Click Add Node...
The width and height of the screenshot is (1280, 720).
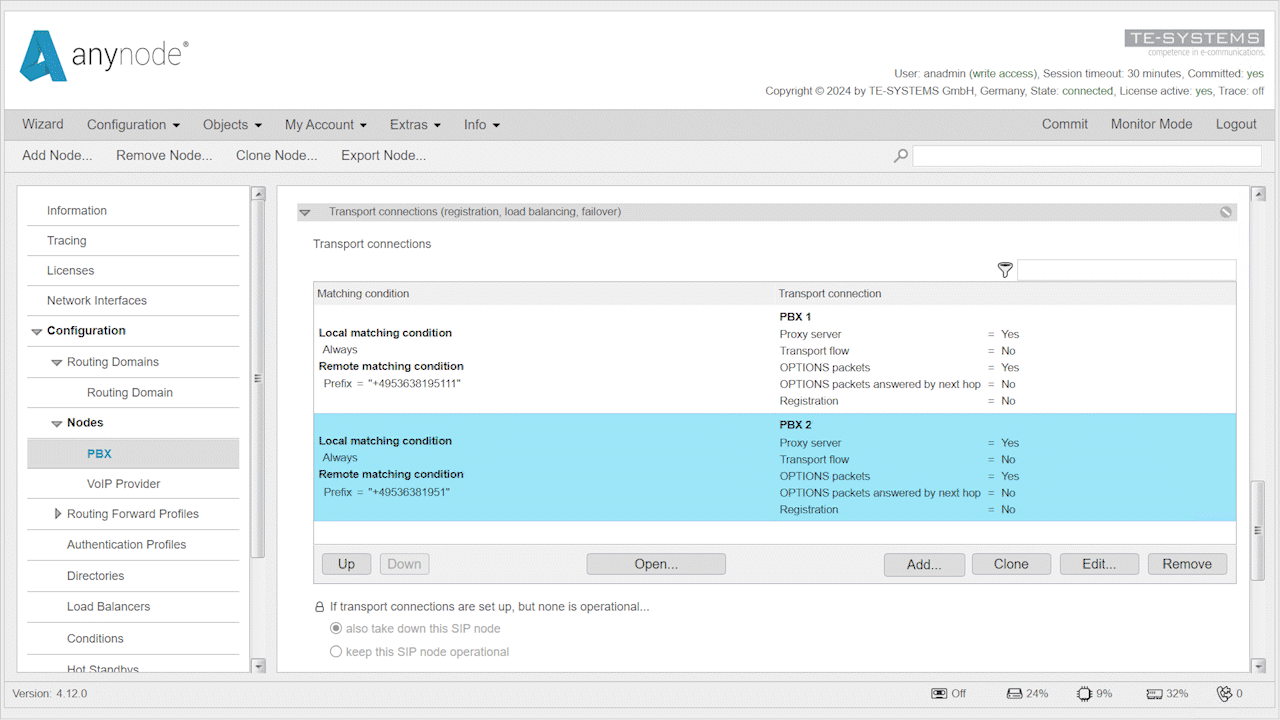coord(57,155)
